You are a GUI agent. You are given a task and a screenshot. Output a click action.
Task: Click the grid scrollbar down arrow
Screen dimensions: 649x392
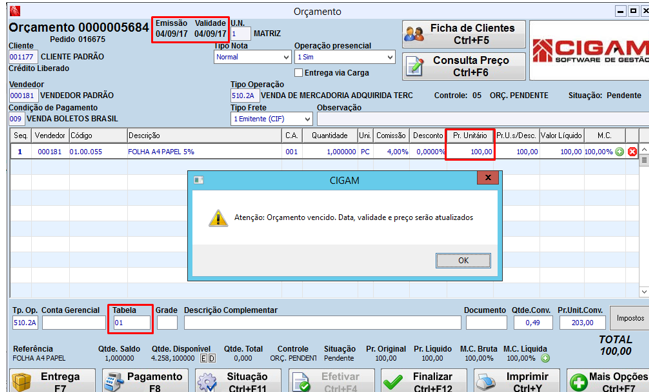[644, 292]
